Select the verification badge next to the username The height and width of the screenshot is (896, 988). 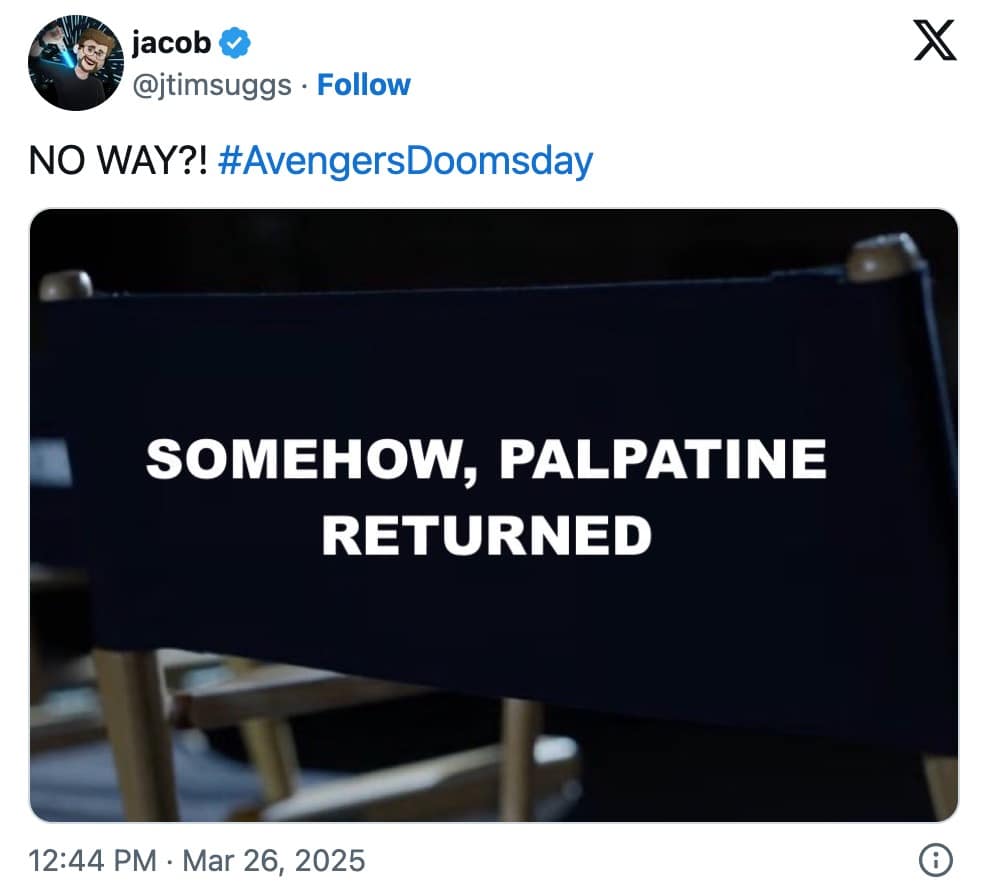tap(233, 42)
